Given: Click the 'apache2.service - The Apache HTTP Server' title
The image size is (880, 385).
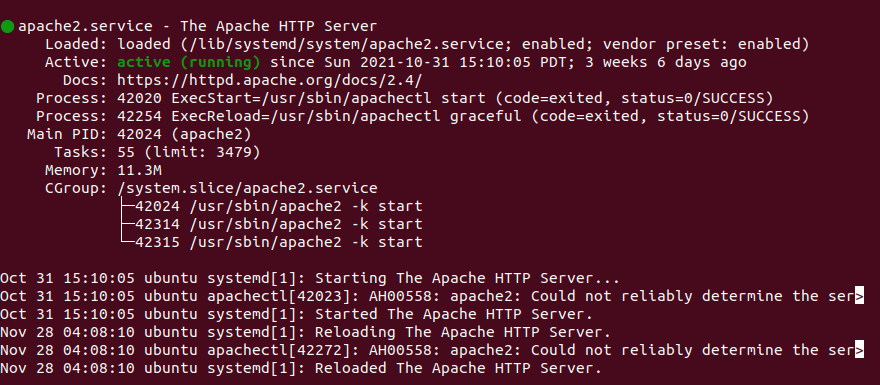Looking at the screenshot, I should [198, 26].
